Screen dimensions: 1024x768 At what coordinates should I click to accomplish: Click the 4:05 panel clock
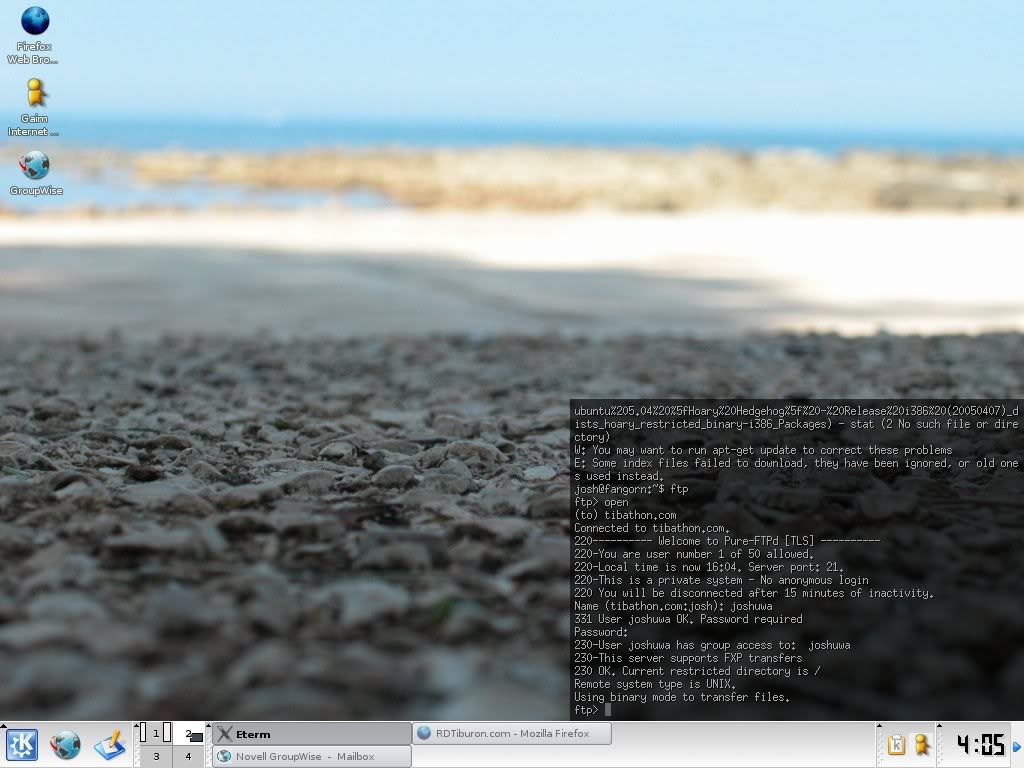pyautogui.click(x=980, y=744)
